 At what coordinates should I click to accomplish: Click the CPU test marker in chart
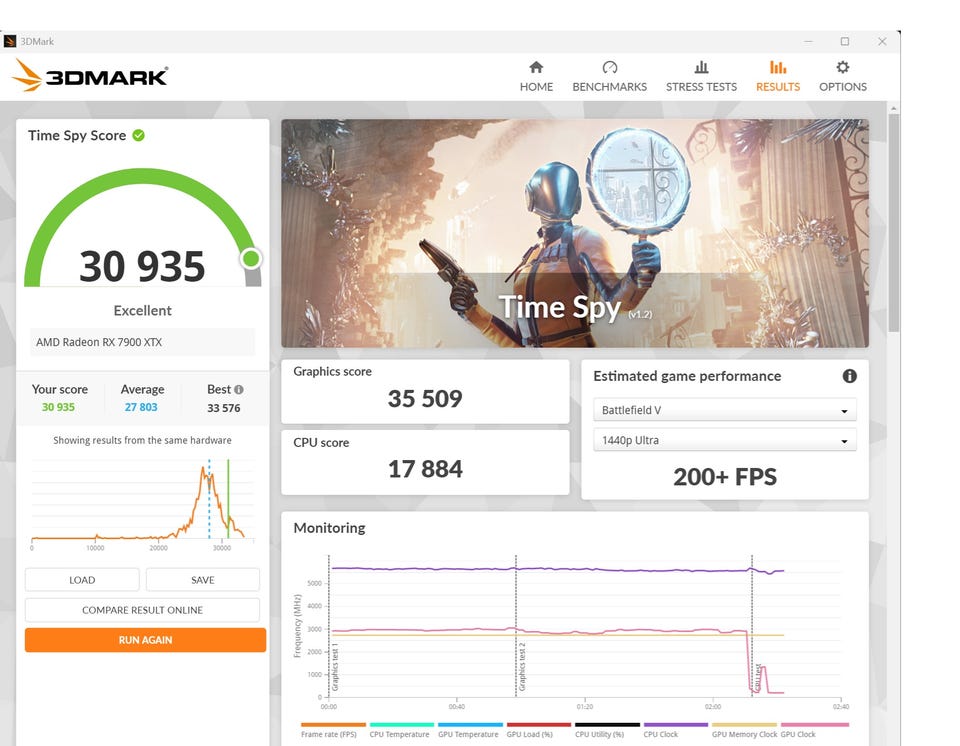(x=756, y=677)
